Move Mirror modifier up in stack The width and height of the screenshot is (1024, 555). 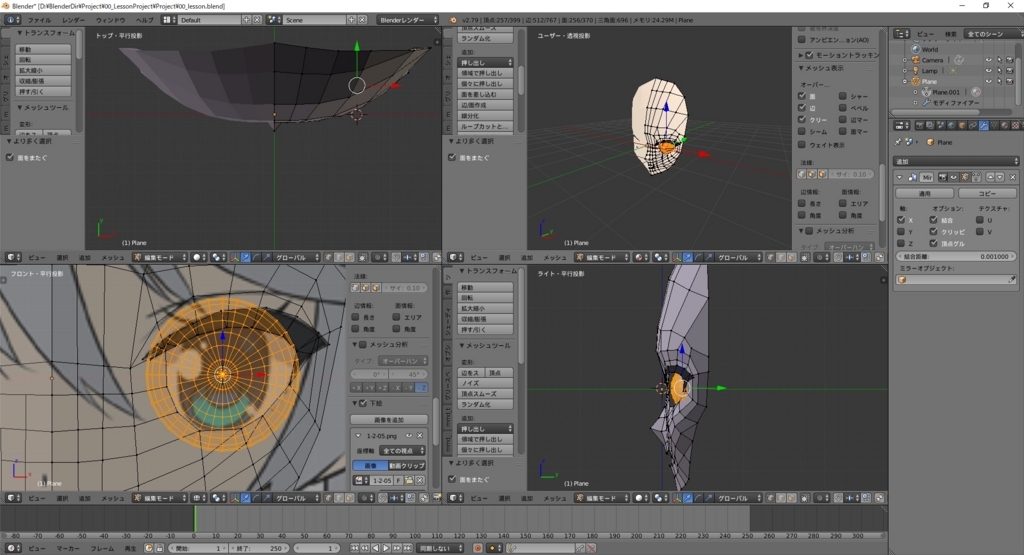pyautogui.click(x=991, y=177)
